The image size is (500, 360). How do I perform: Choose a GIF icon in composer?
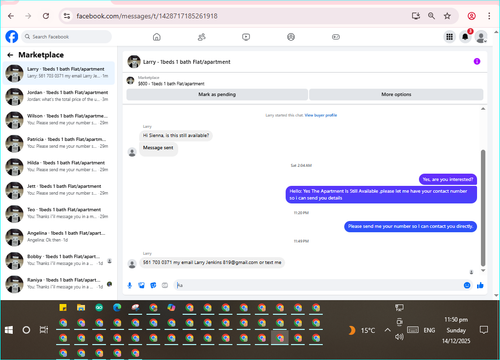[165, 285]
